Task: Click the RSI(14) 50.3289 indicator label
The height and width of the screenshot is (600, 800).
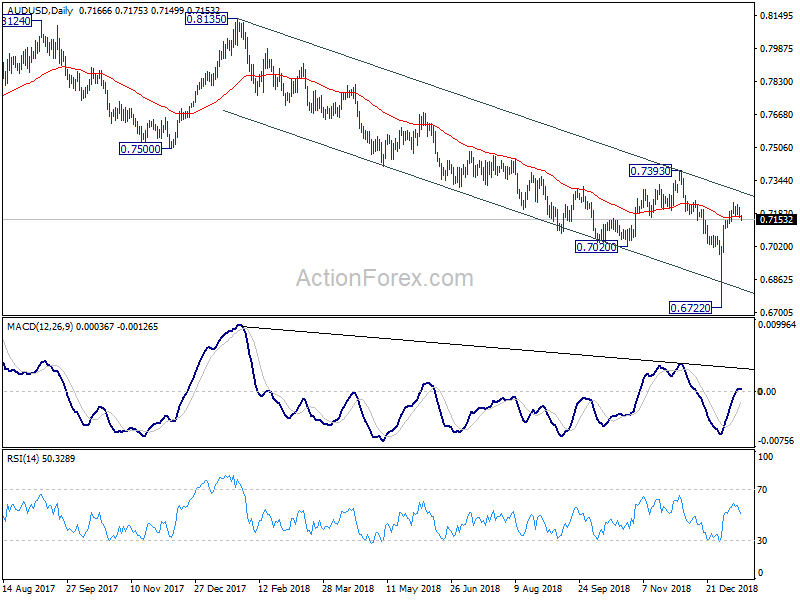Action: pos(41,459)
